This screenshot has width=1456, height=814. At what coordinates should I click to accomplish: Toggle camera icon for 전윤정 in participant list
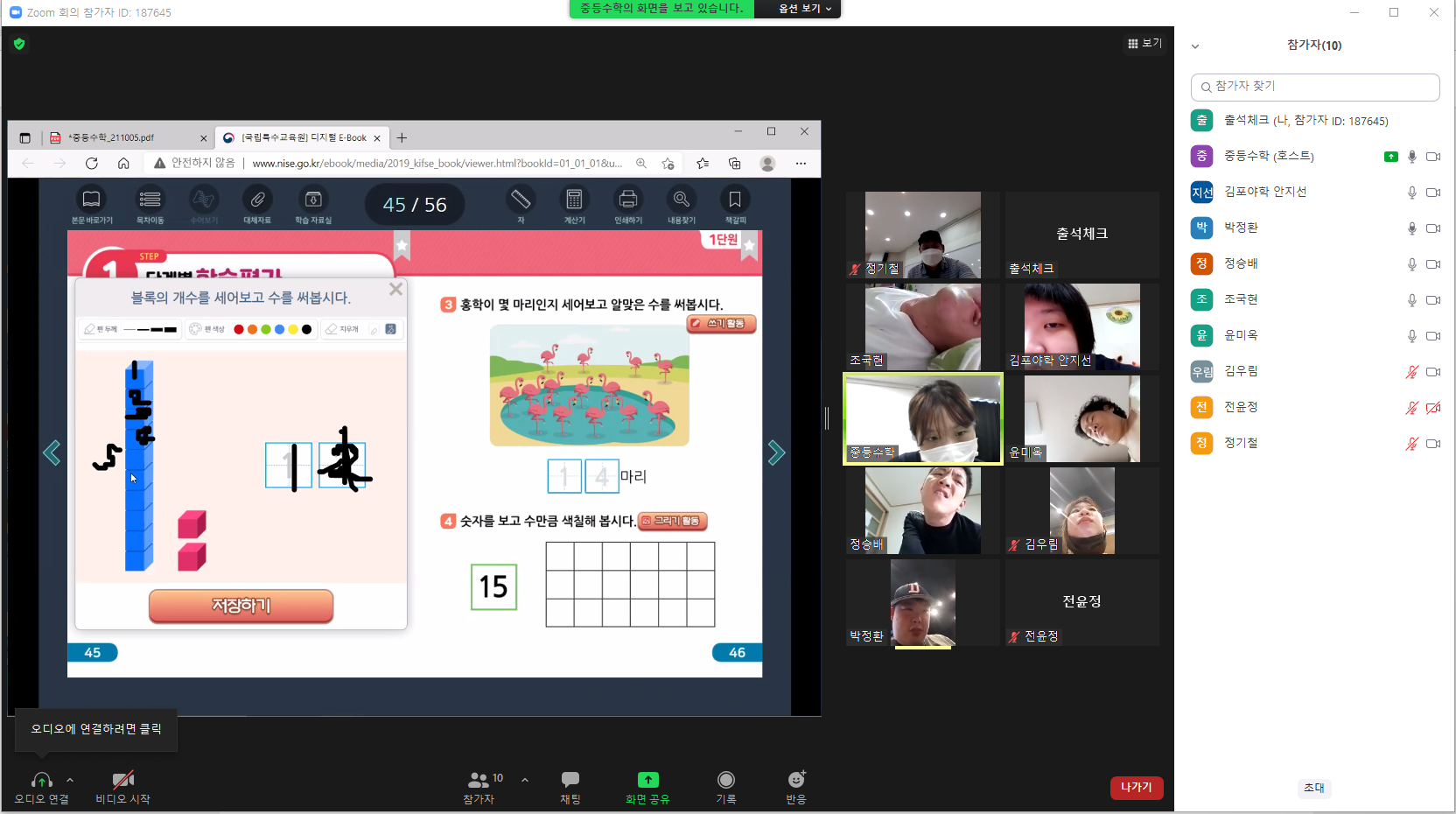pos(1433,408)
